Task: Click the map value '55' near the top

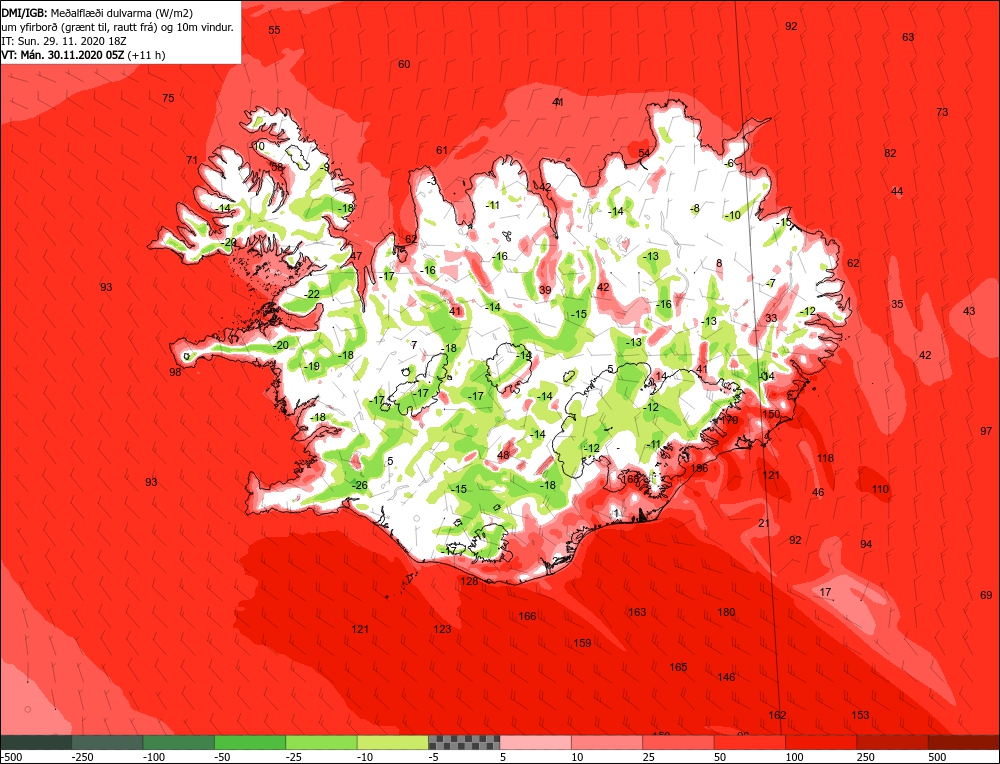Action: coord(274,30)
